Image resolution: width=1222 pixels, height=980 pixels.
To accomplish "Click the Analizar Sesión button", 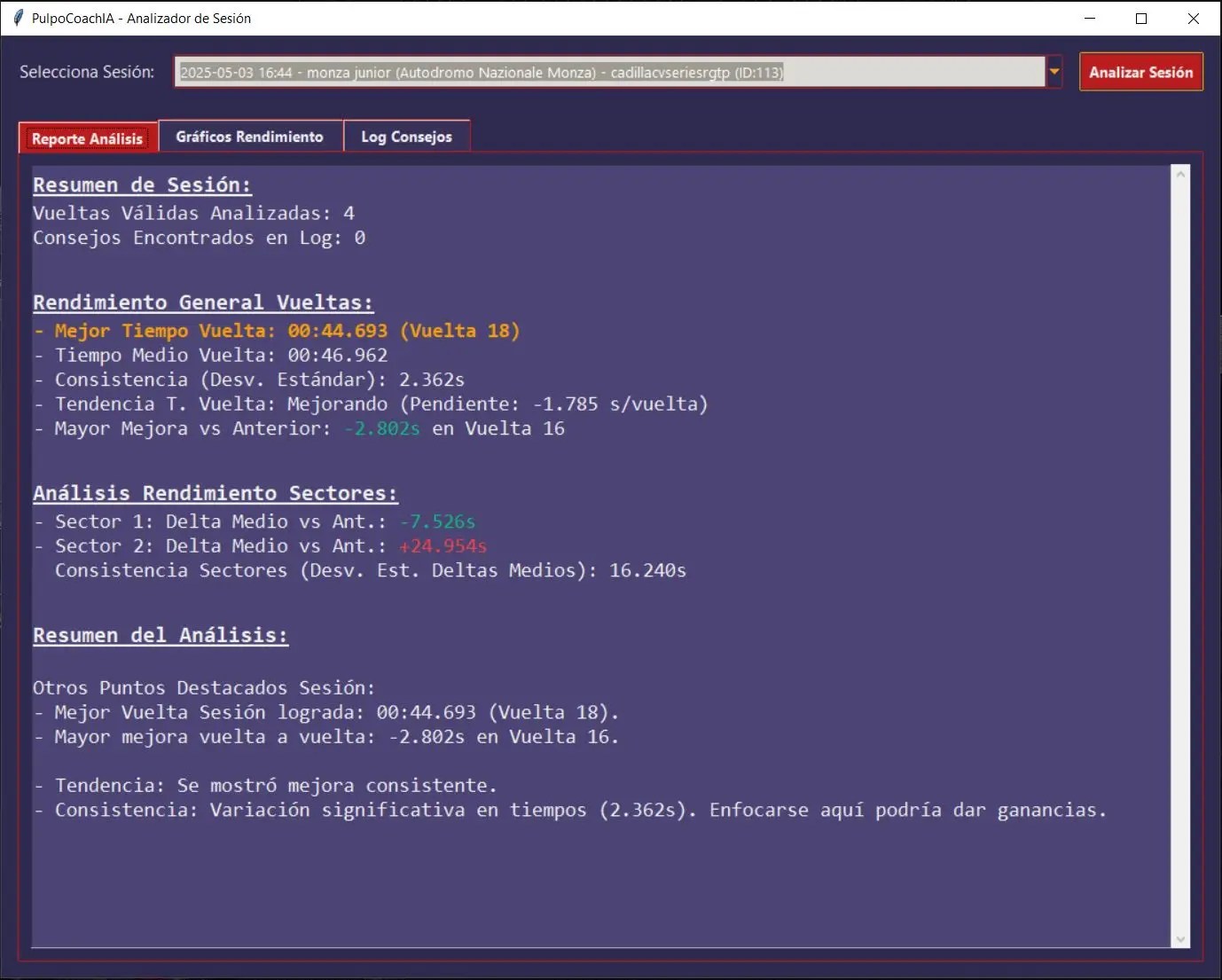I will coord(1140,72).
